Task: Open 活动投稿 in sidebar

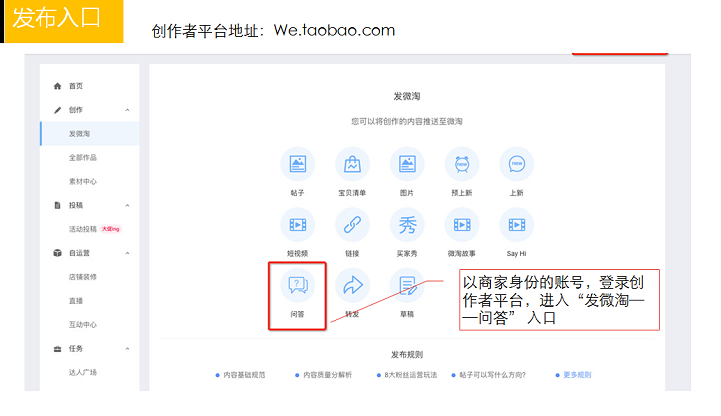Action: click(x=83, y=229)
